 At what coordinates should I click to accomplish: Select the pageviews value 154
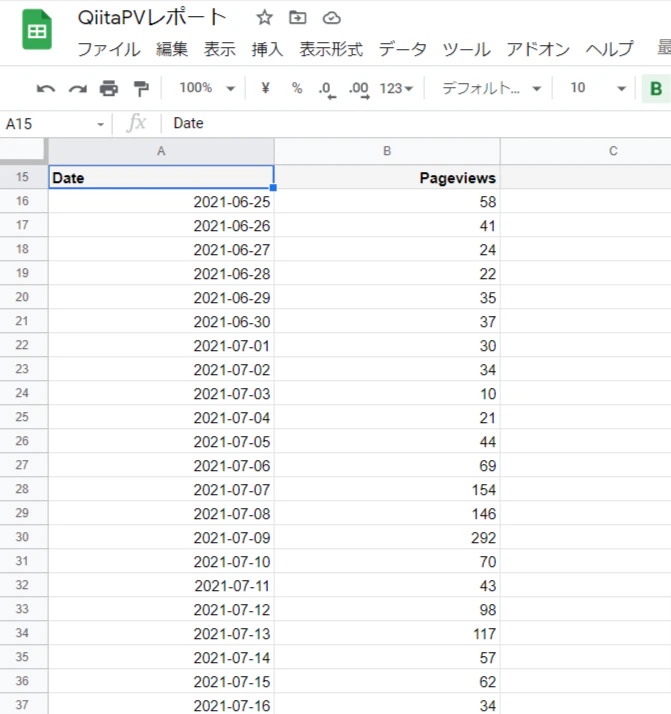pyautogui.click(x=387, y=489)
